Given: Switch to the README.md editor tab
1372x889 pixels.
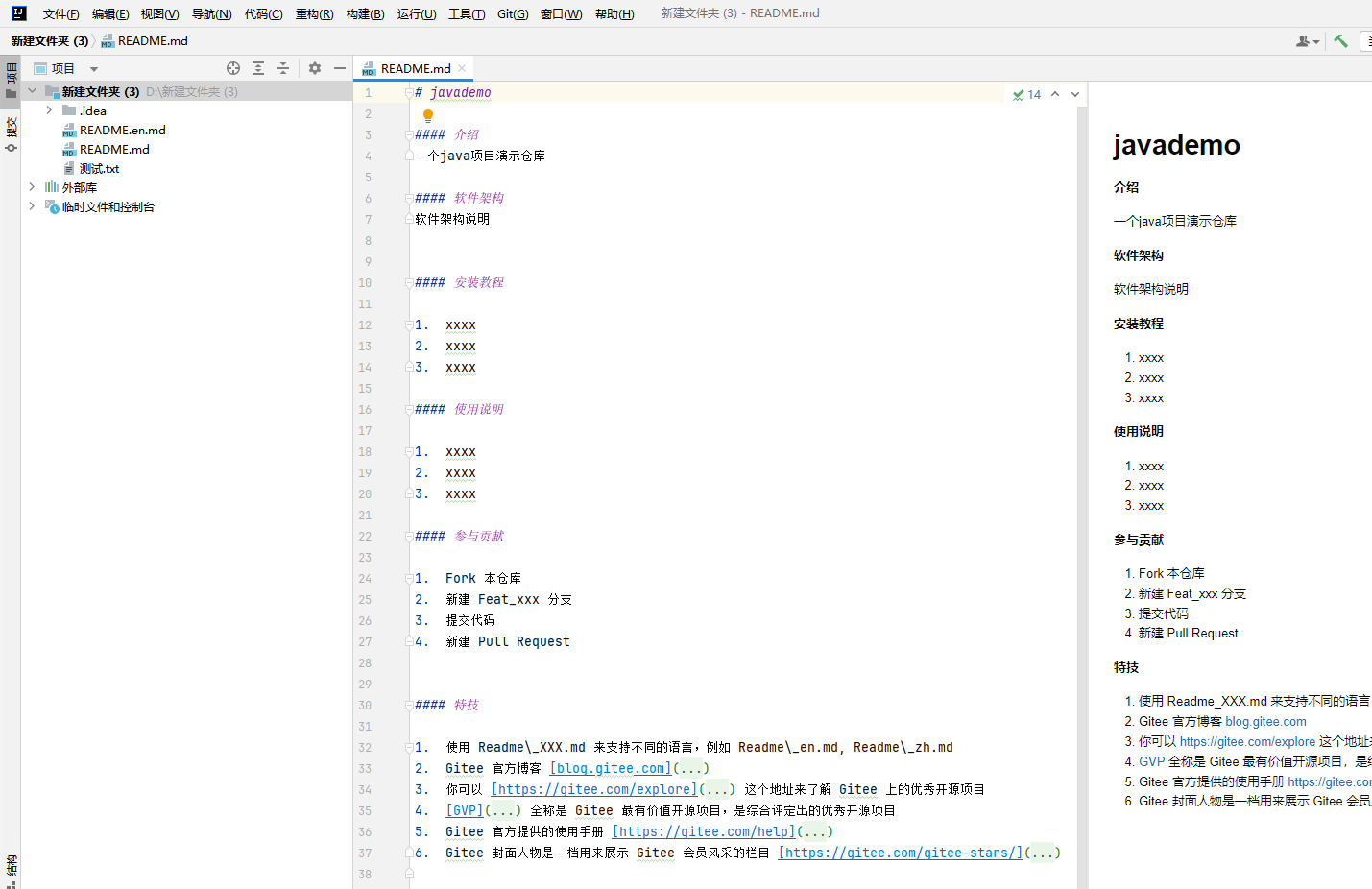Looking at the screenshot, I should click(415, 68).
